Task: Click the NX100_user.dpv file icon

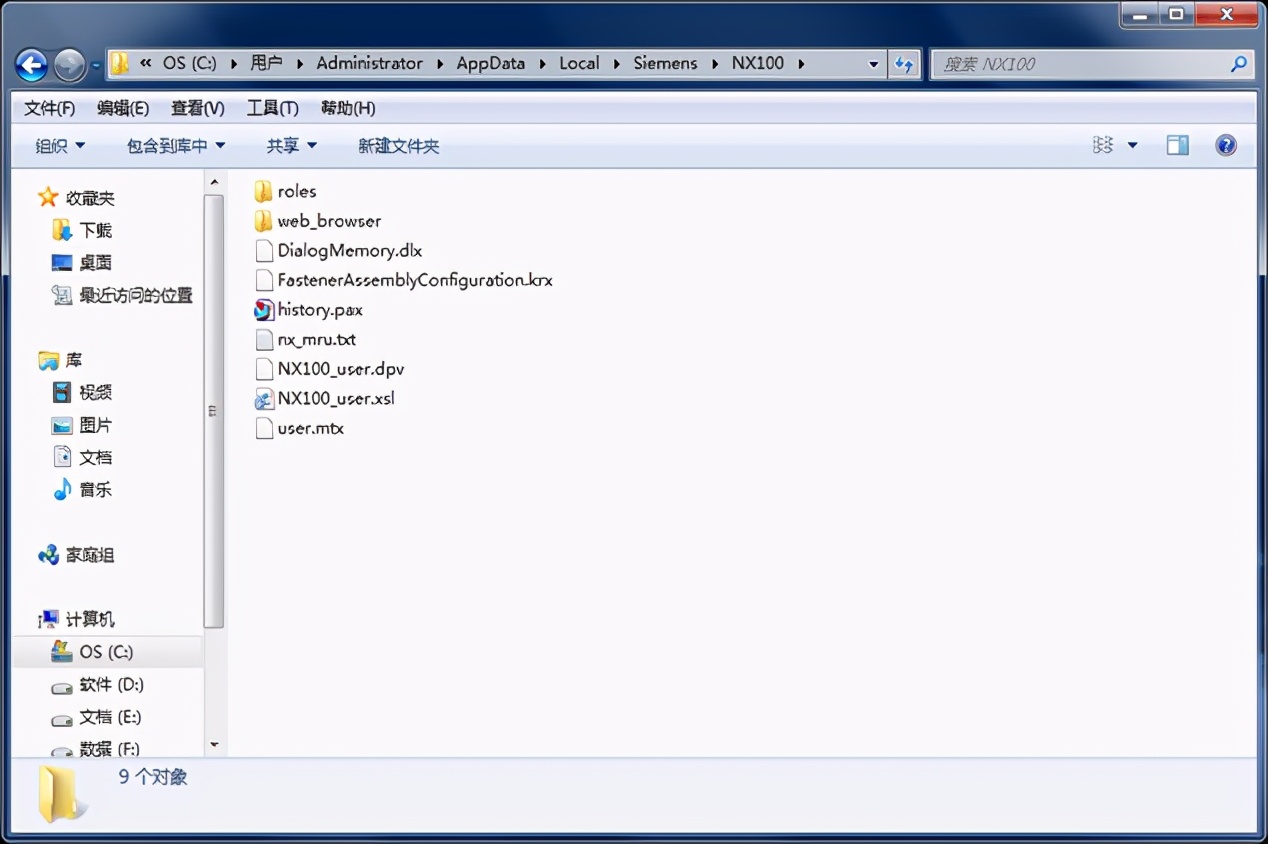Action: point(263,369)
